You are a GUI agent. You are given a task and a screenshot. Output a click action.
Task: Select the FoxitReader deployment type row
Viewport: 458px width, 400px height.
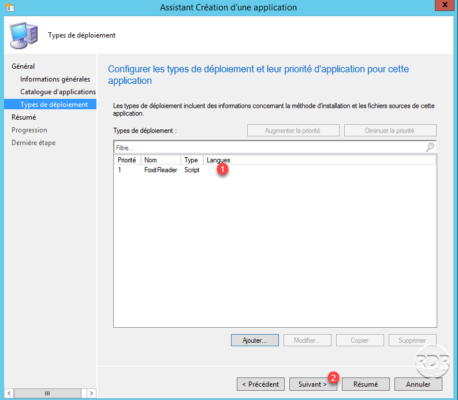(x=275, y=170)
